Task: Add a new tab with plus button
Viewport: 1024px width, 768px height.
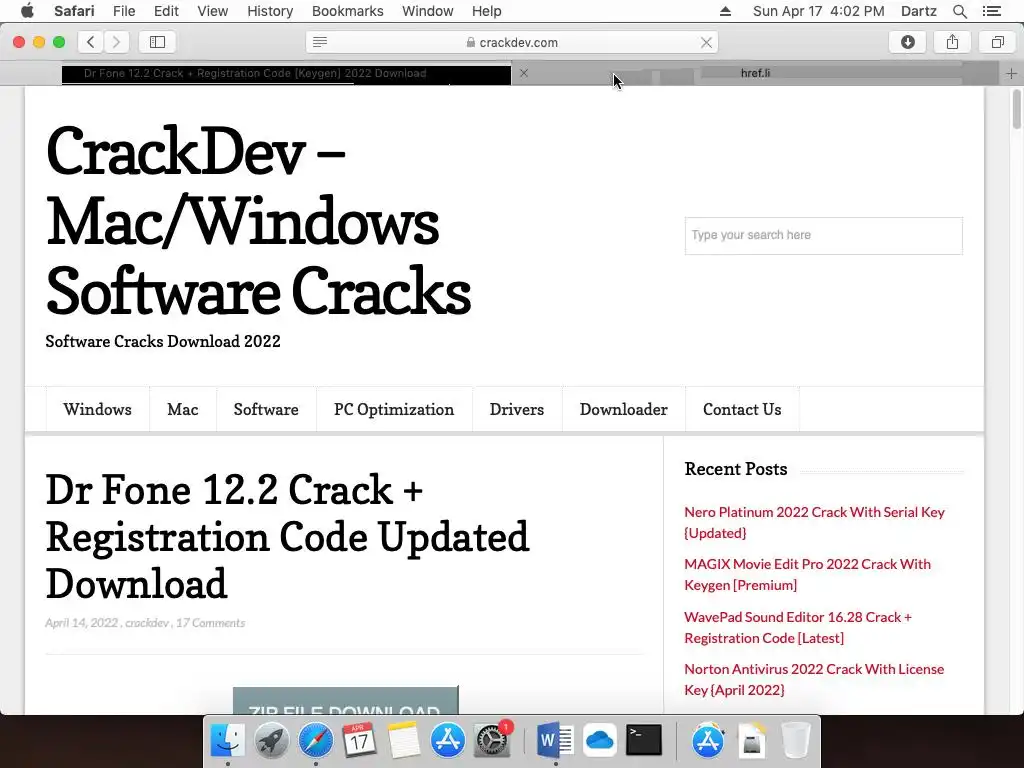Action: coord(1011,74)
